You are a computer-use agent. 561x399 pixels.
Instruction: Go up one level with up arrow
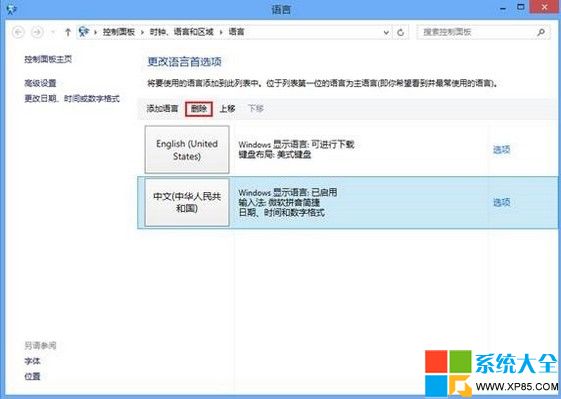(68, 32)
